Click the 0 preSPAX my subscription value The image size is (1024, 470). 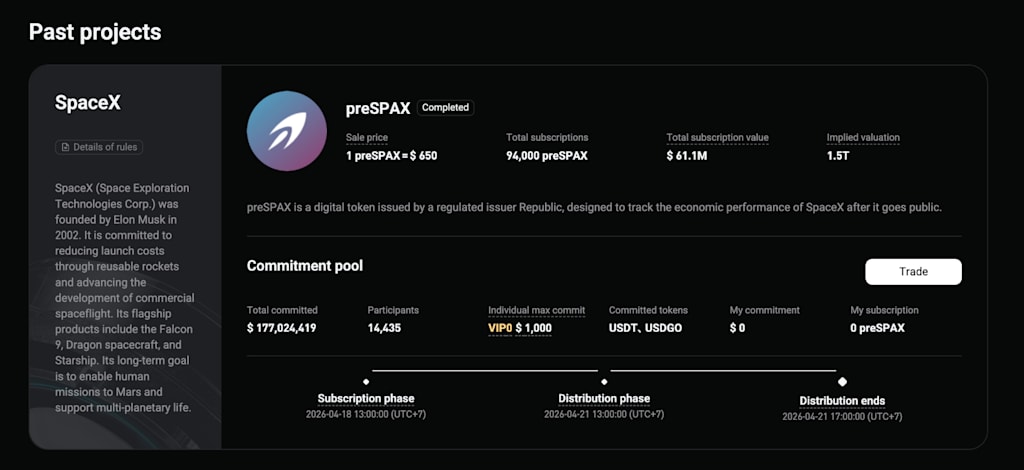(x=878, y=328)
